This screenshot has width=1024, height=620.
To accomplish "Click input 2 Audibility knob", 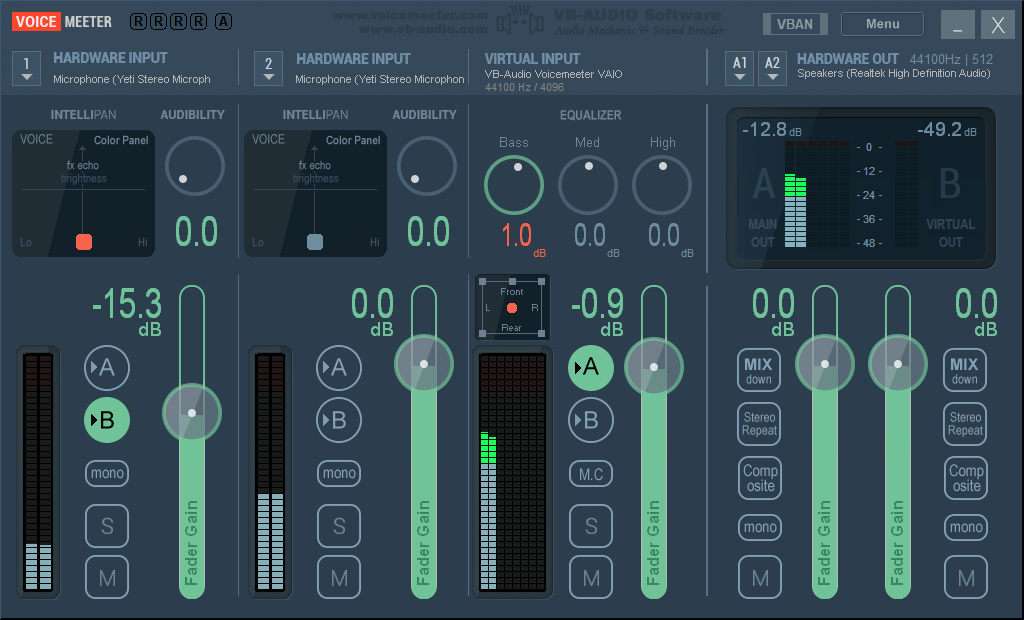I will 426,166.
